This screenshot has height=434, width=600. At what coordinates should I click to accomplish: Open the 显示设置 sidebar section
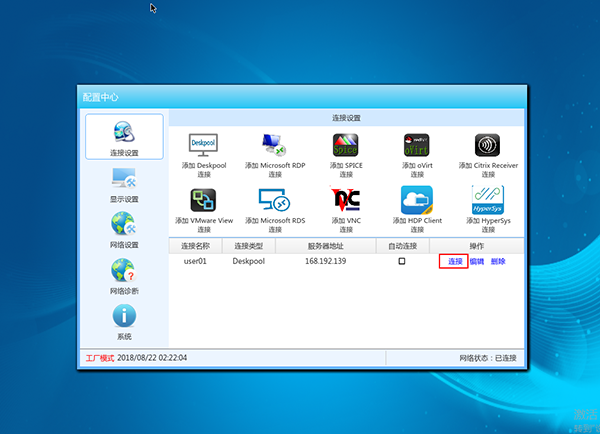click(x=124, y=185)
